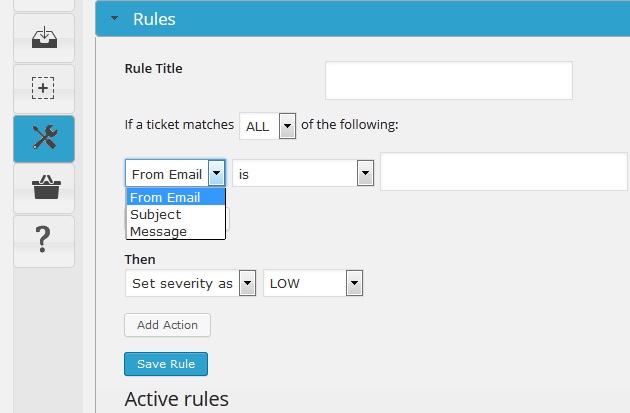This screenshot has height=413, width=630.
Task: Click the Add Action button
Action: (x=167, y=325)
